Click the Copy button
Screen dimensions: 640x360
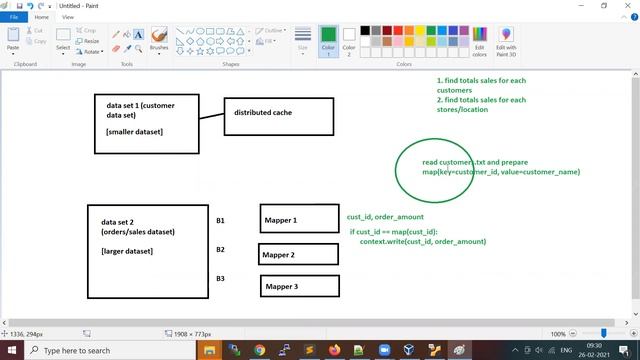pos(36,41)
